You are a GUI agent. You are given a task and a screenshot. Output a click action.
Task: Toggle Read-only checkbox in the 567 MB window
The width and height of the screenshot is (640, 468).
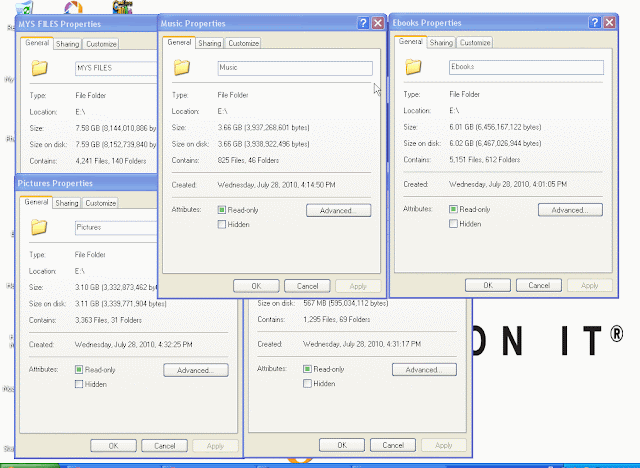307,369
